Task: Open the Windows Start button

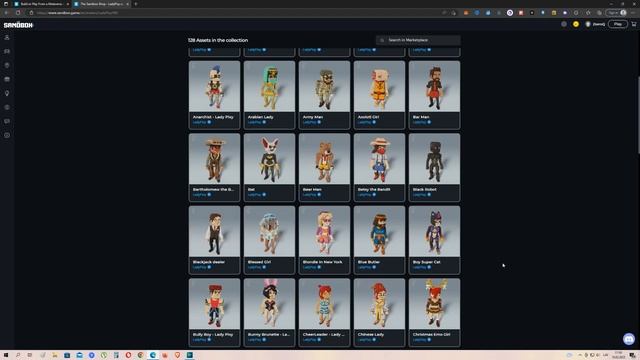Action: (x=6, y=355)
